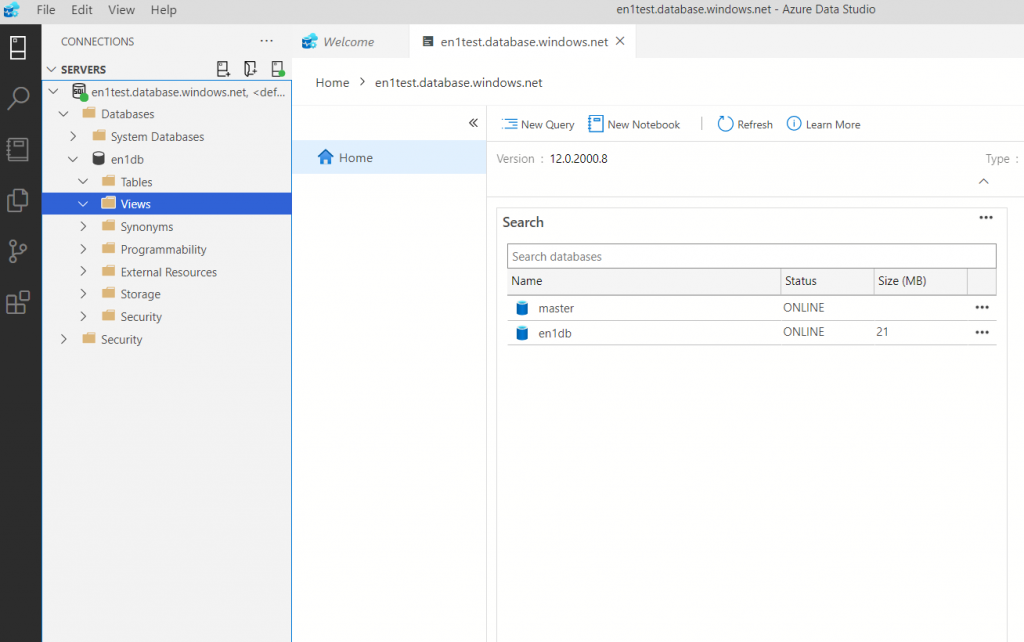Sort by Size (MB) column header
The height and width of the screenshot is (642, 1024).
coord(921,281)
